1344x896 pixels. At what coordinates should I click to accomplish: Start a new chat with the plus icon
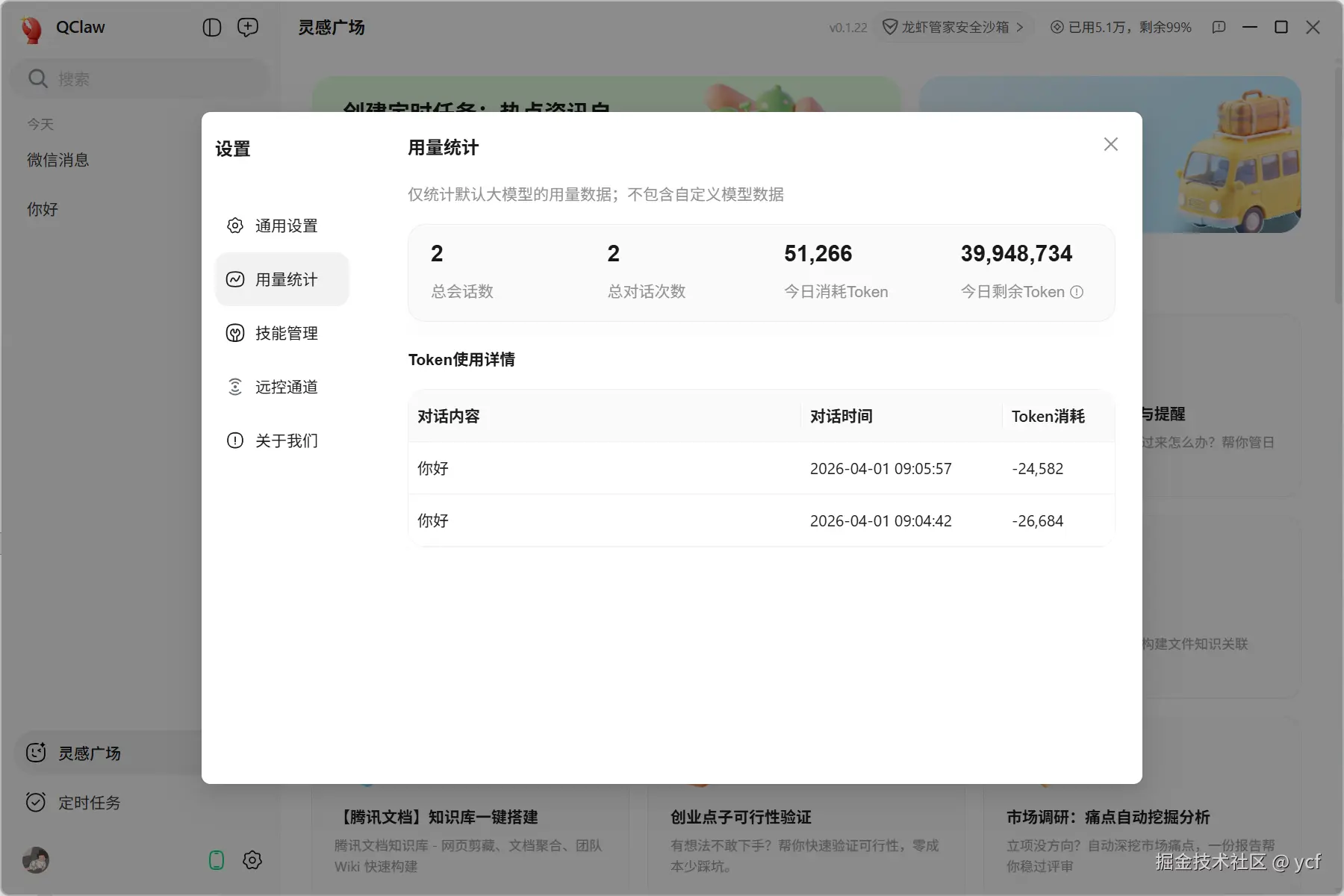[x=247, y=27]
